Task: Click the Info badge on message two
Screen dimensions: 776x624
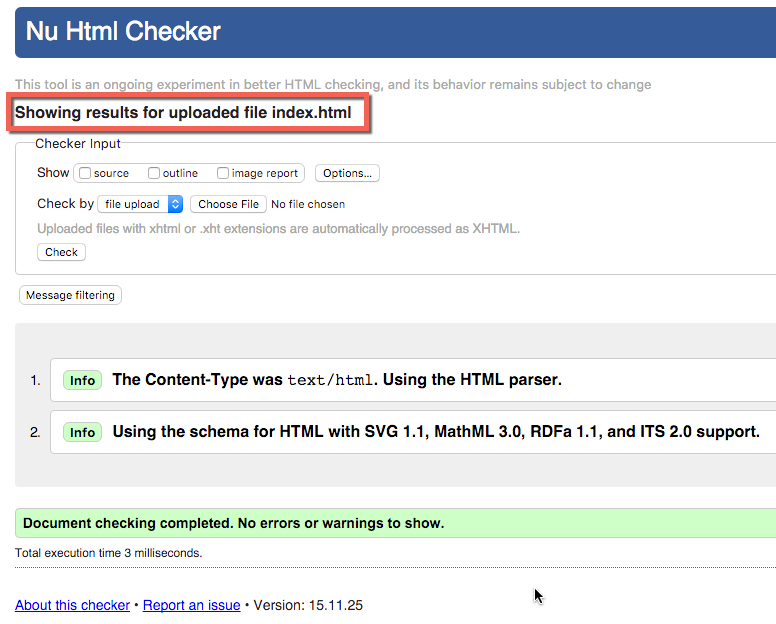Action: tap(82, 432)
